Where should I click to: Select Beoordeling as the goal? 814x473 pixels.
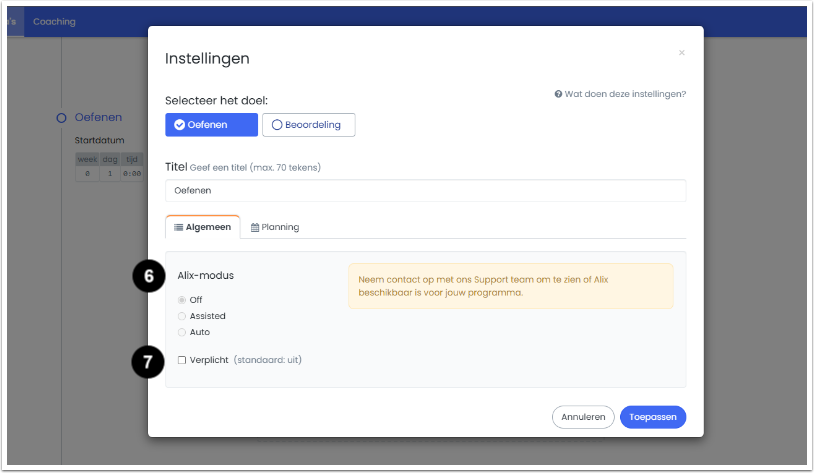[308, 125]
